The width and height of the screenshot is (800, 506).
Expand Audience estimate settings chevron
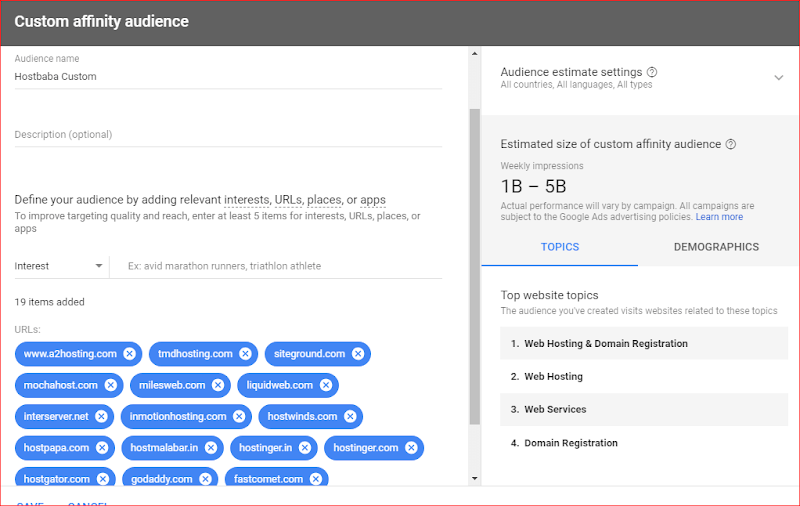pyautogui.click(x=779, y=78)
